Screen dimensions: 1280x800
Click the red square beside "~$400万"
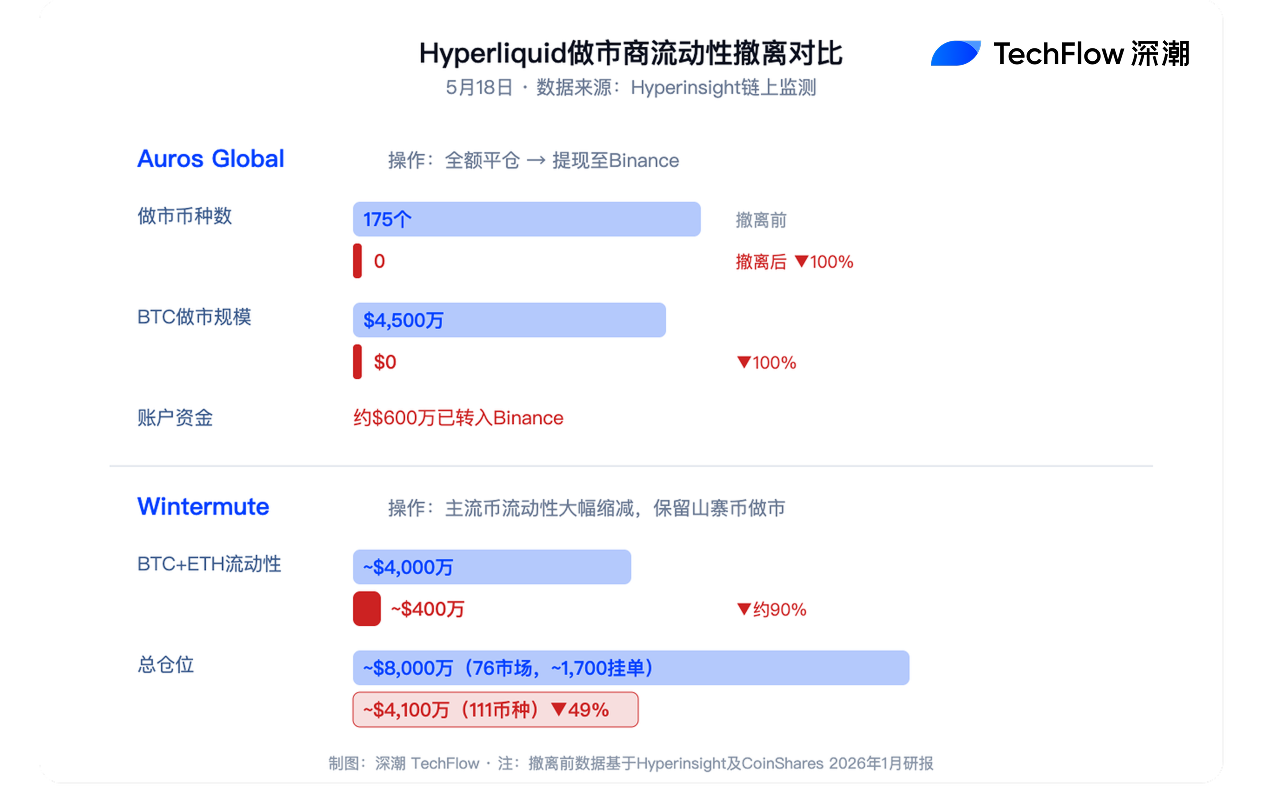[x=367, y=609]
